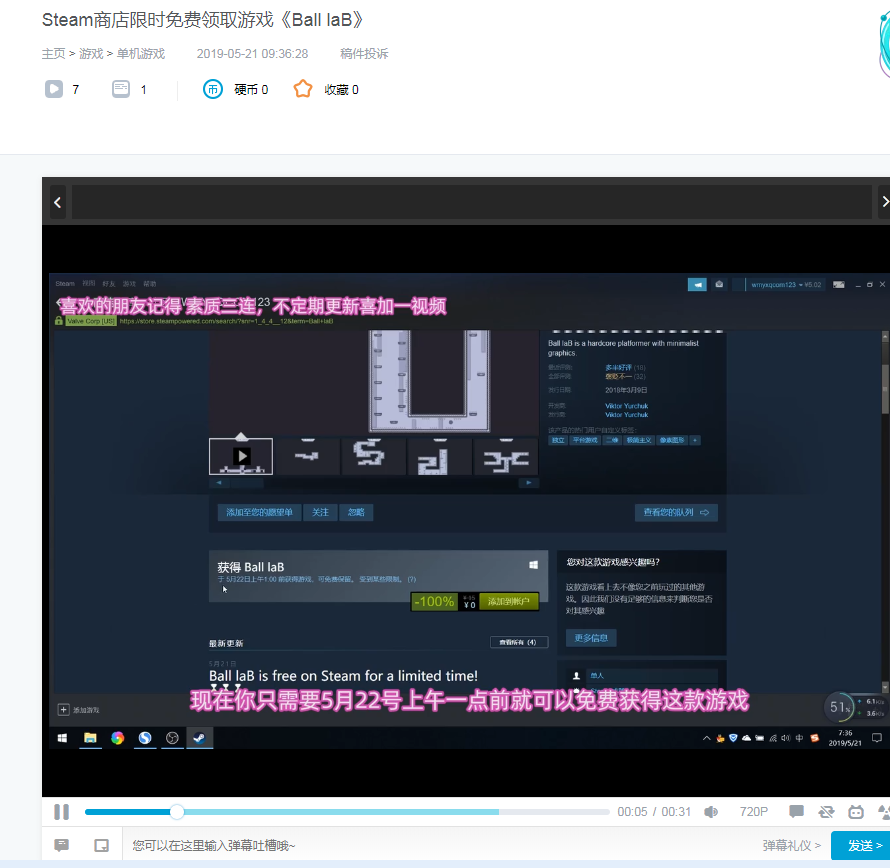This screenshot has height=868, width=890.
Task: Click the upload date 2019-05-21 09:36:28
Action: pos(252,54)
